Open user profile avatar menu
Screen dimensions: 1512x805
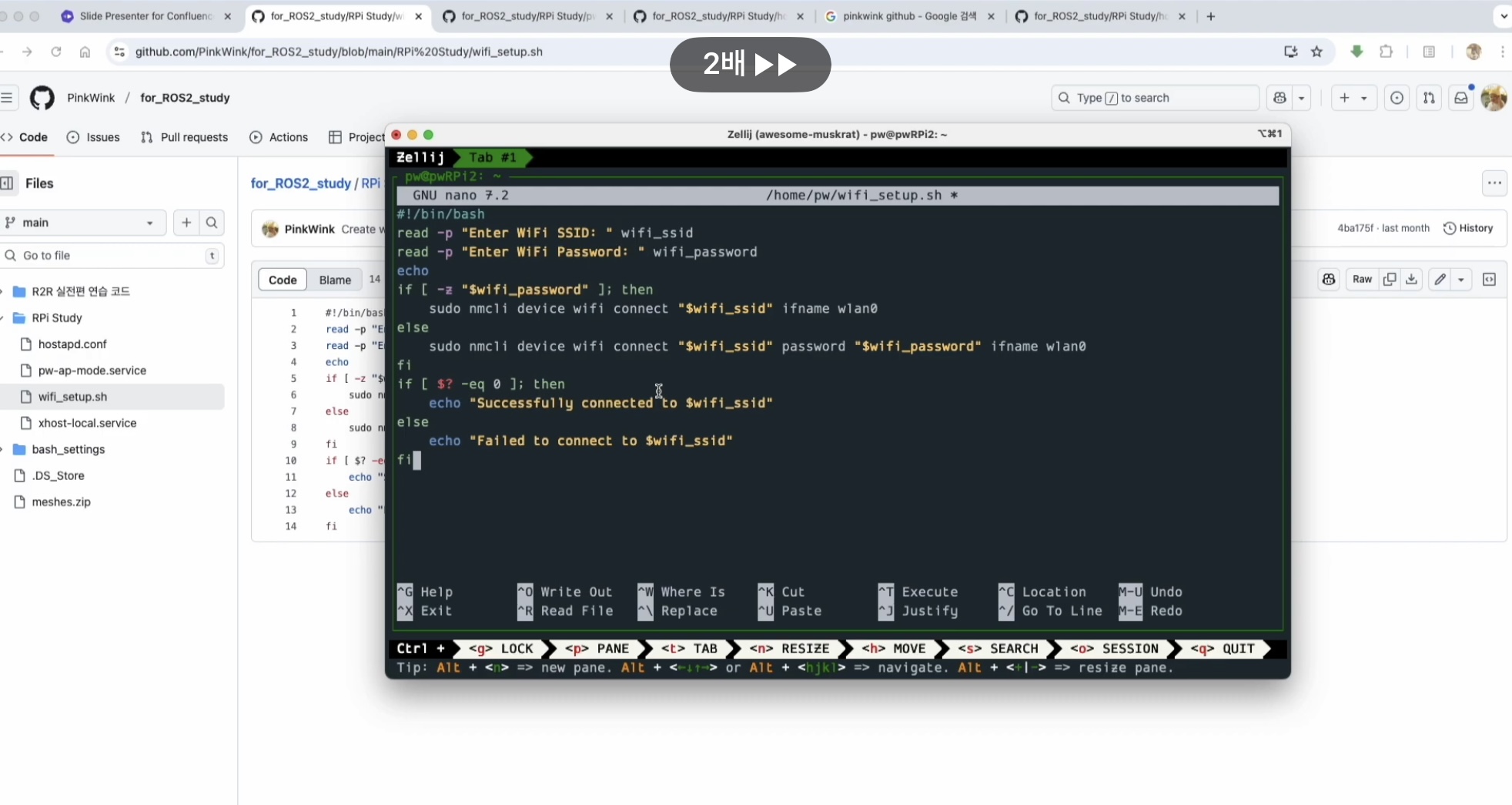[1494, 98]
